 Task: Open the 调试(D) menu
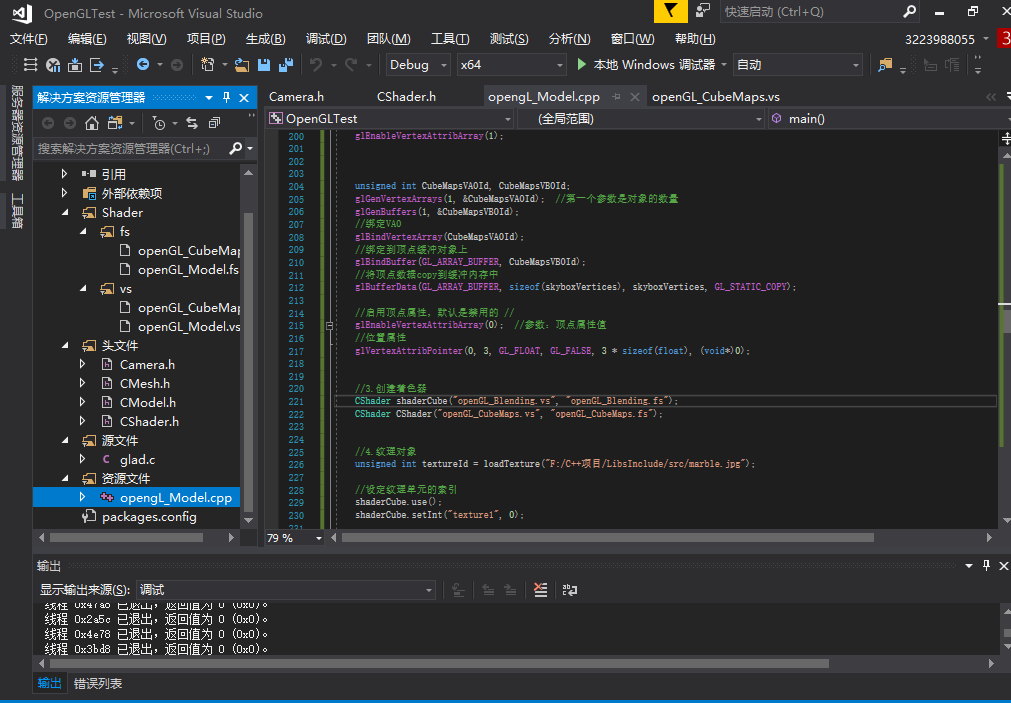click(326, 39)
